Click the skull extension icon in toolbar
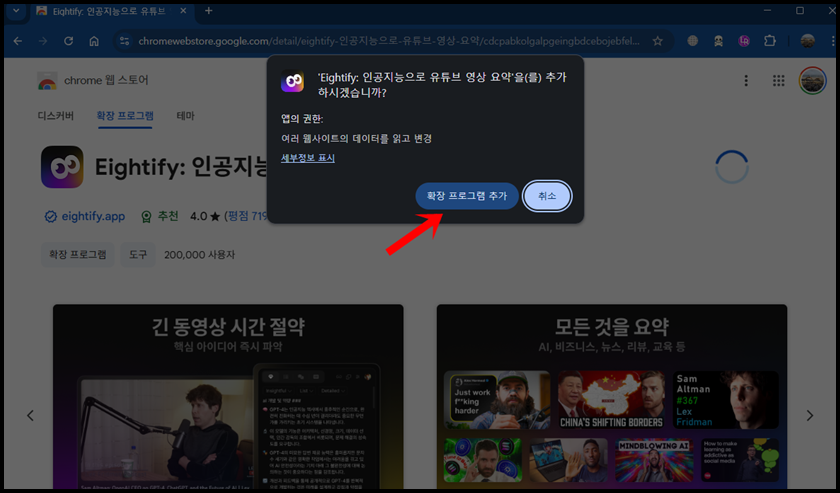Image resolution: width=840 pixels, height=493 pixels. click(718, 41)
